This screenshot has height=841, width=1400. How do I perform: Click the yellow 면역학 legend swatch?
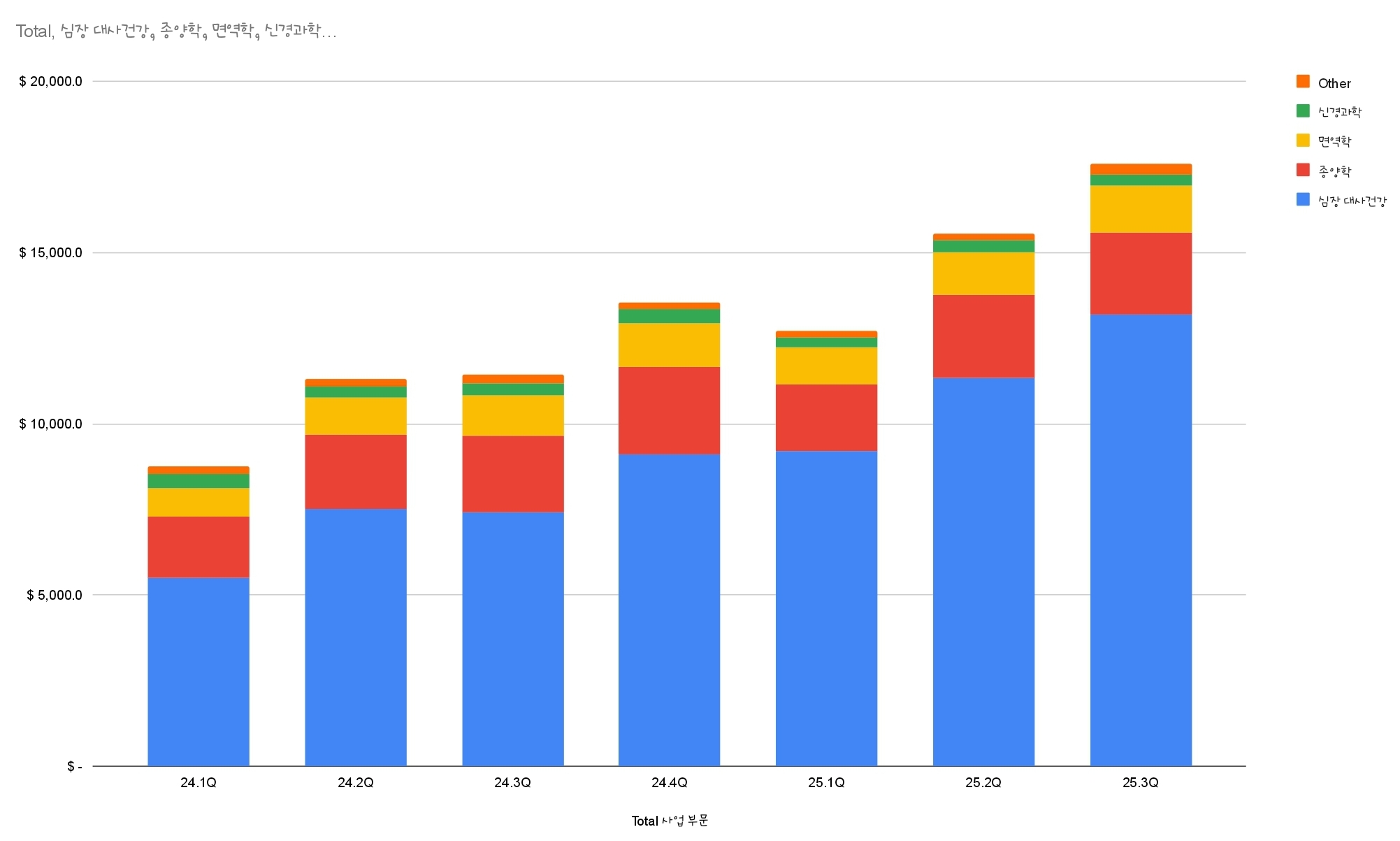coord(1303,141)
